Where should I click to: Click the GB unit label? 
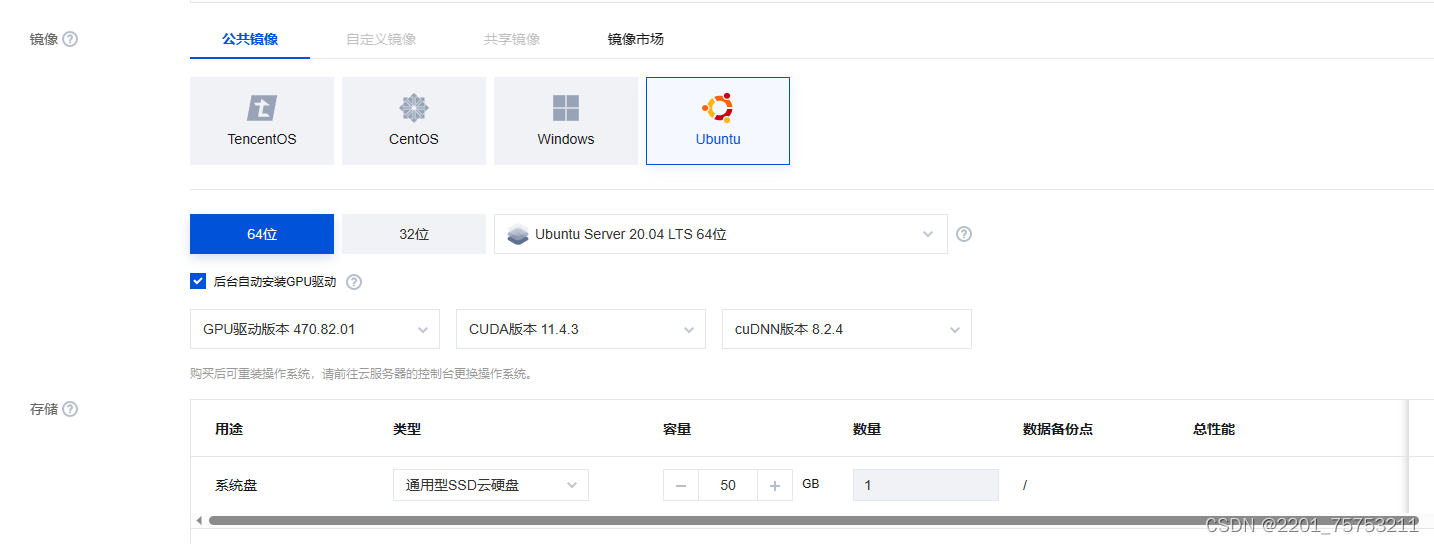(811, 484)
